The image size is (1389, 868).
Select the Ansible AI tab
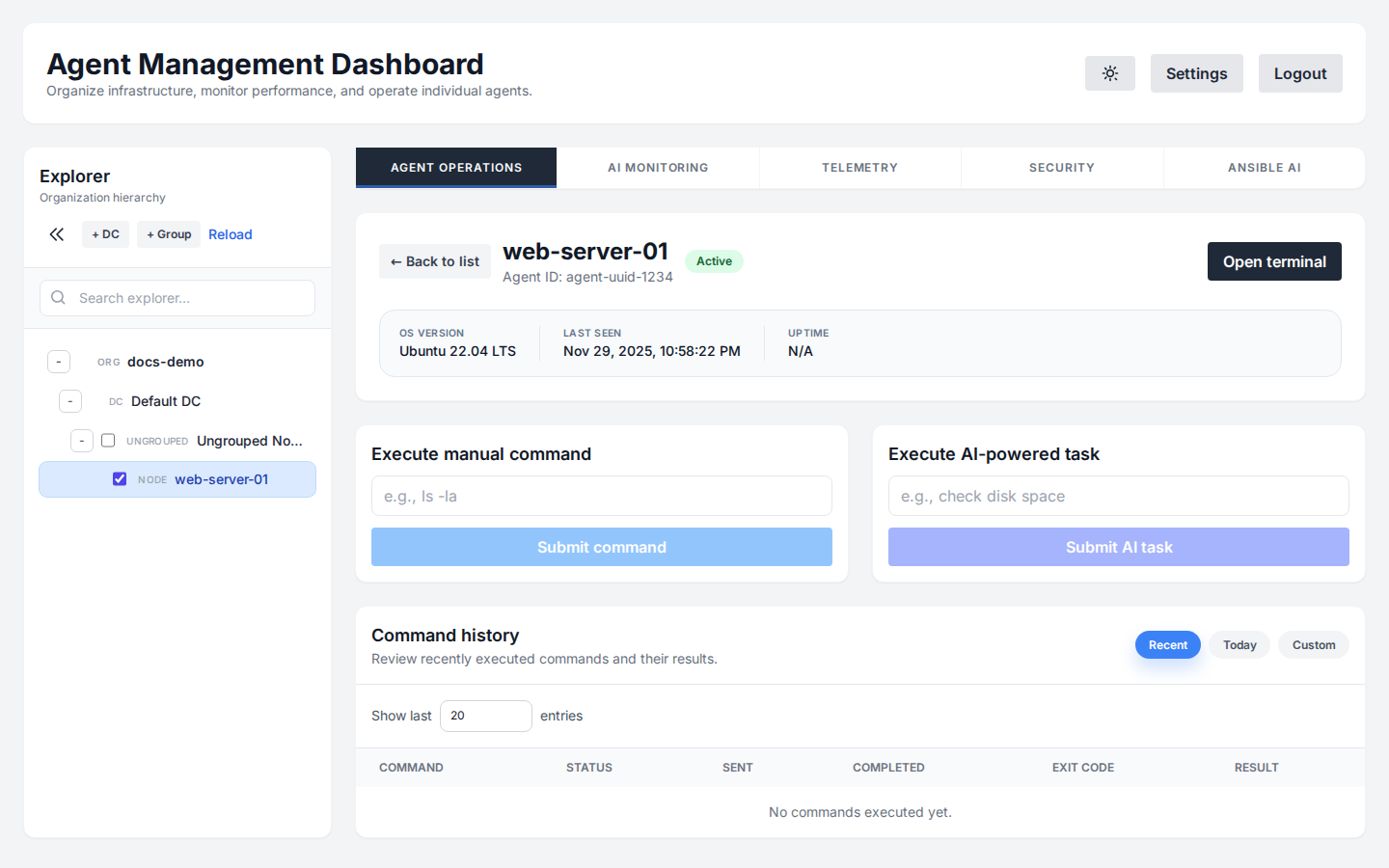tap(1264, 168)
